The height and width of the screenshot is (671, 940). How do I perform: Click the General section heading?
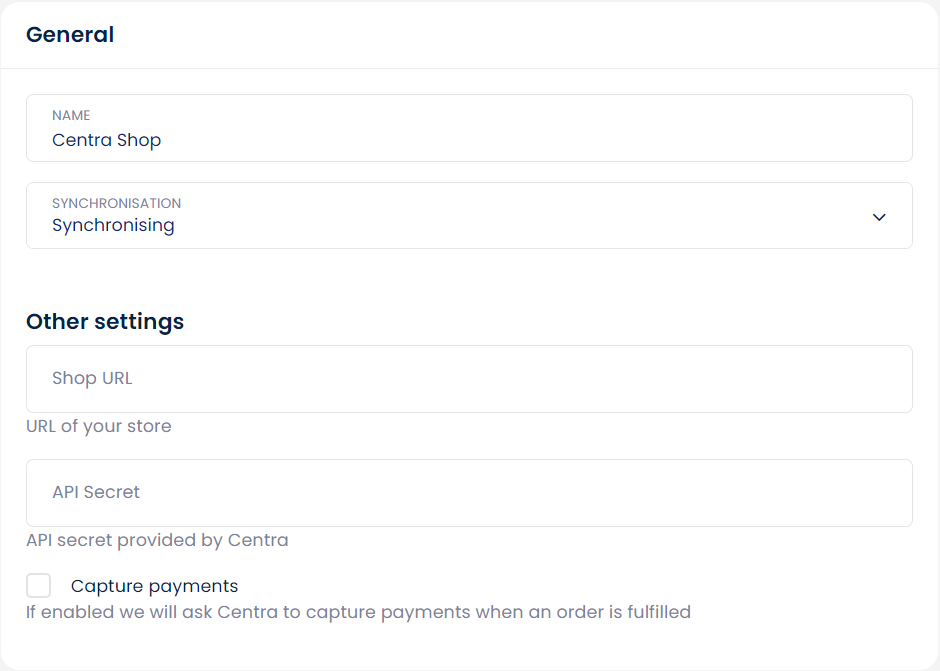coord(70,35)
